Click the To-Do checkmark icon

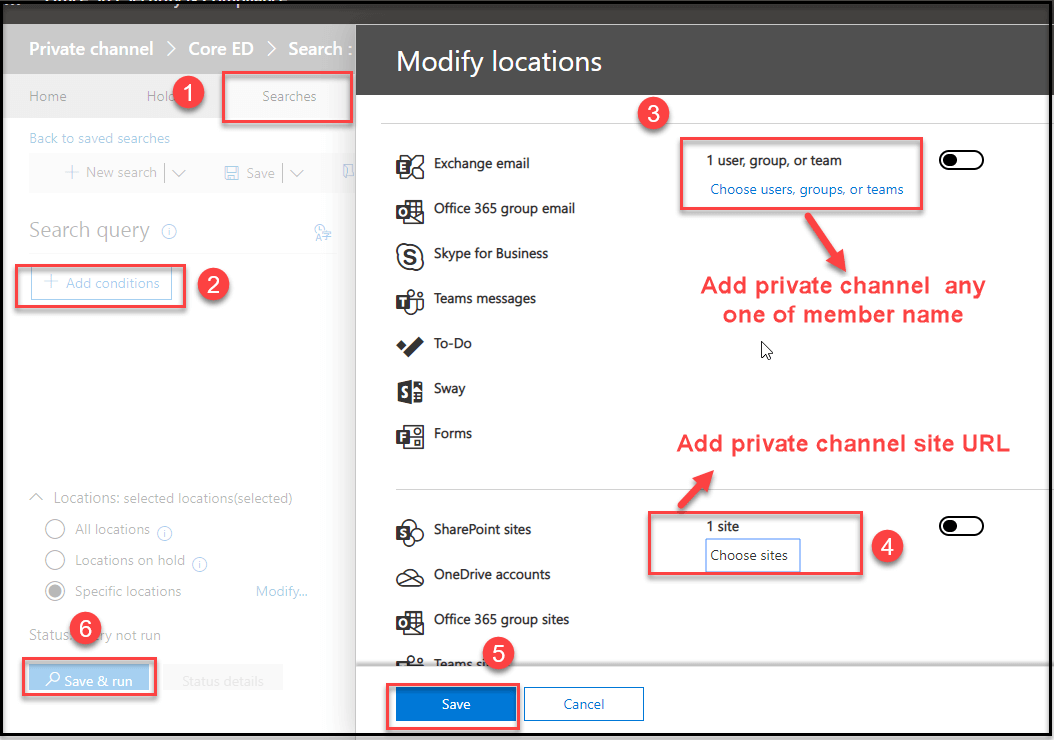pyautogui.click(x=409, y=345)
